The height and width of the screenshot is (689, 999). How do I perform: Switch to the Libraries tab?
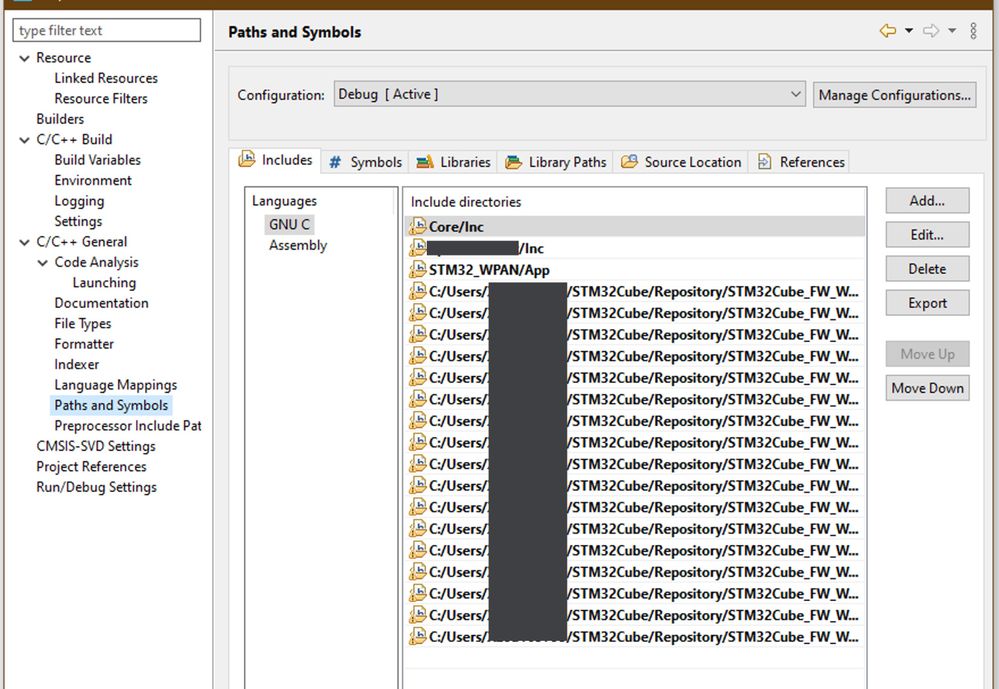point(453,162)
